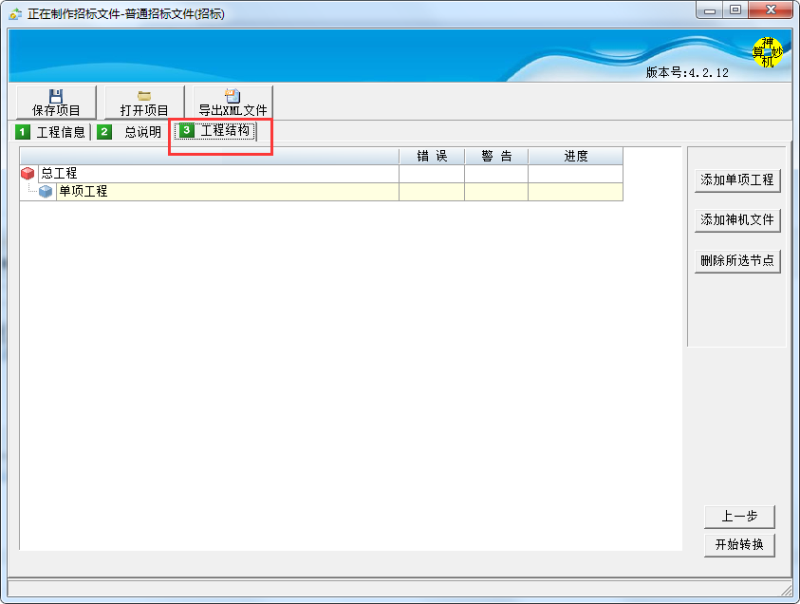
Task: Click the blue cube icon beside 单项工程
Action: pyautogui.click(x=46, y=192)
